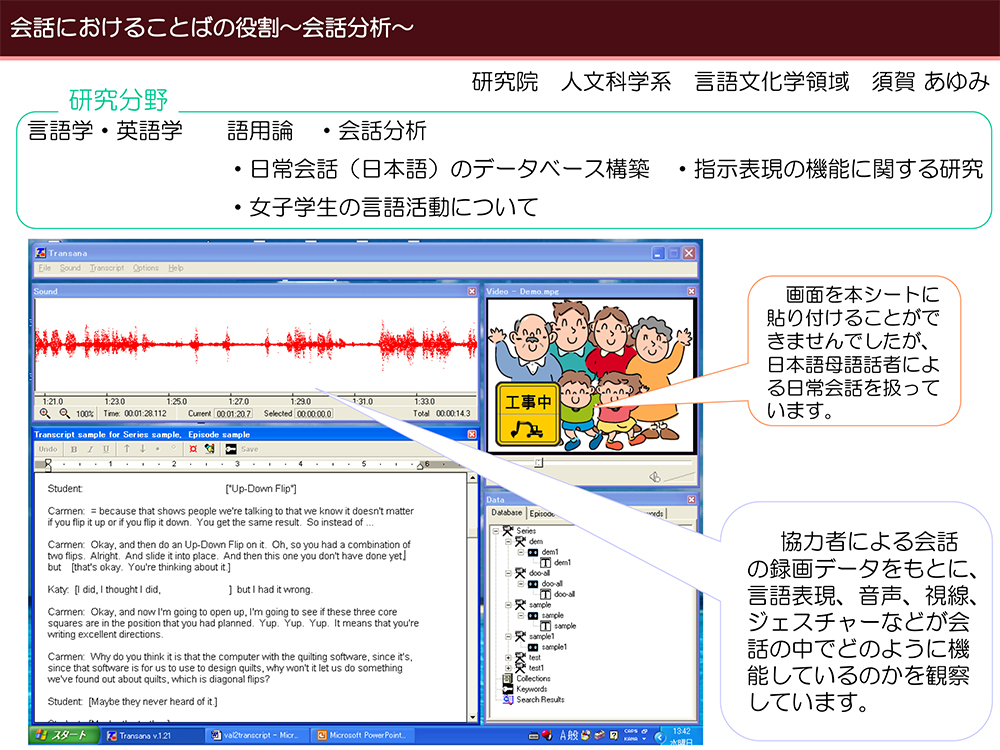Click the Start button on the taskbar
The image size is (1000, 750).
coord(62,735)
